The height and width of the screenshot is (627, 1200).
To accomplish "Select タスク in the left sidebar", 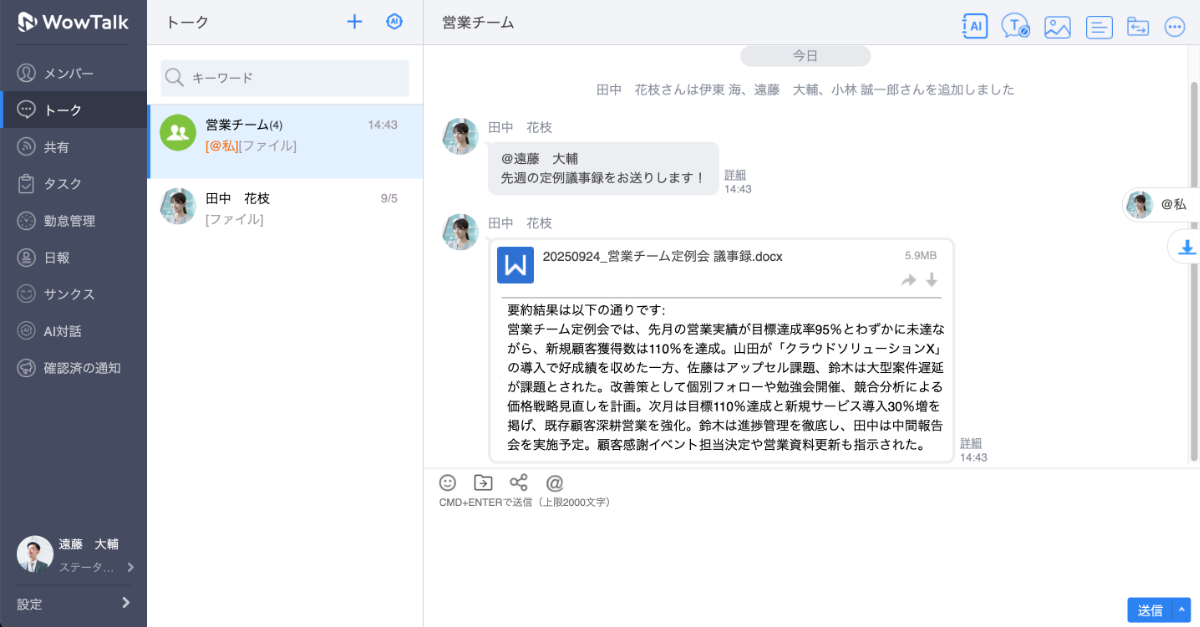I will coord(63,184).
